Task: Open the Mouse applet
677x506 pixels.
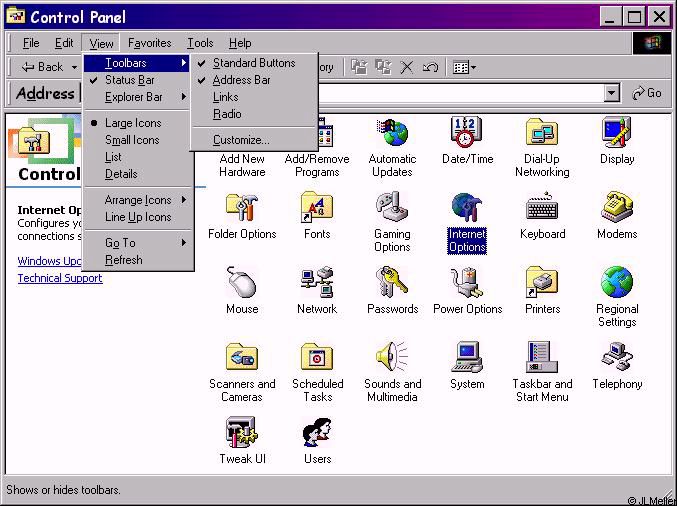Action: (x=242, y=291)
